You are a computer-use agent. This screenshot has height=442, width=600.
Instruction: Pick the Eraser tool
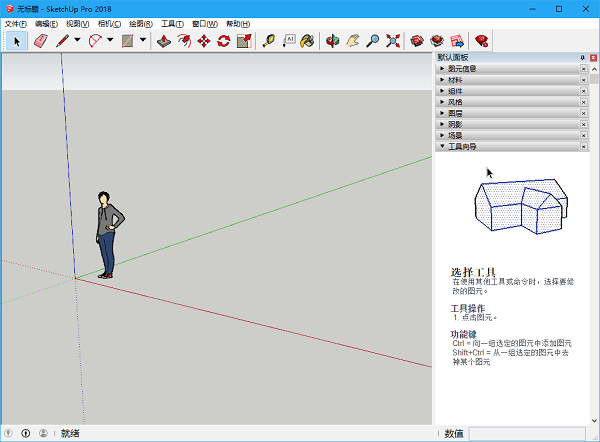click(41, 41)
